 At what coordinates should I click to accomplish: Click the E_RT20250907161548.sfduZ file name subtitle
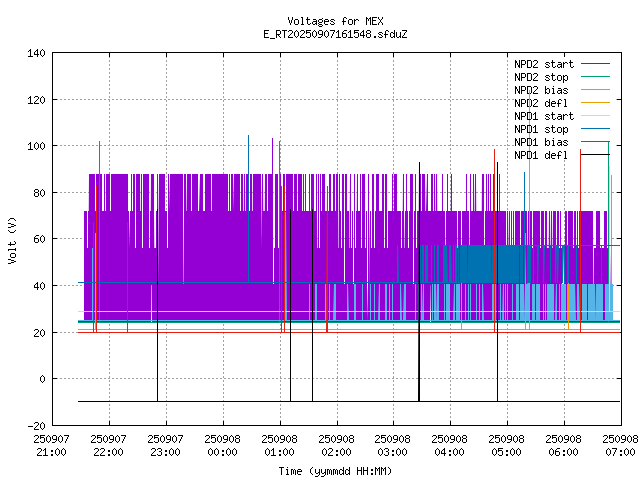tap(335, 34)
